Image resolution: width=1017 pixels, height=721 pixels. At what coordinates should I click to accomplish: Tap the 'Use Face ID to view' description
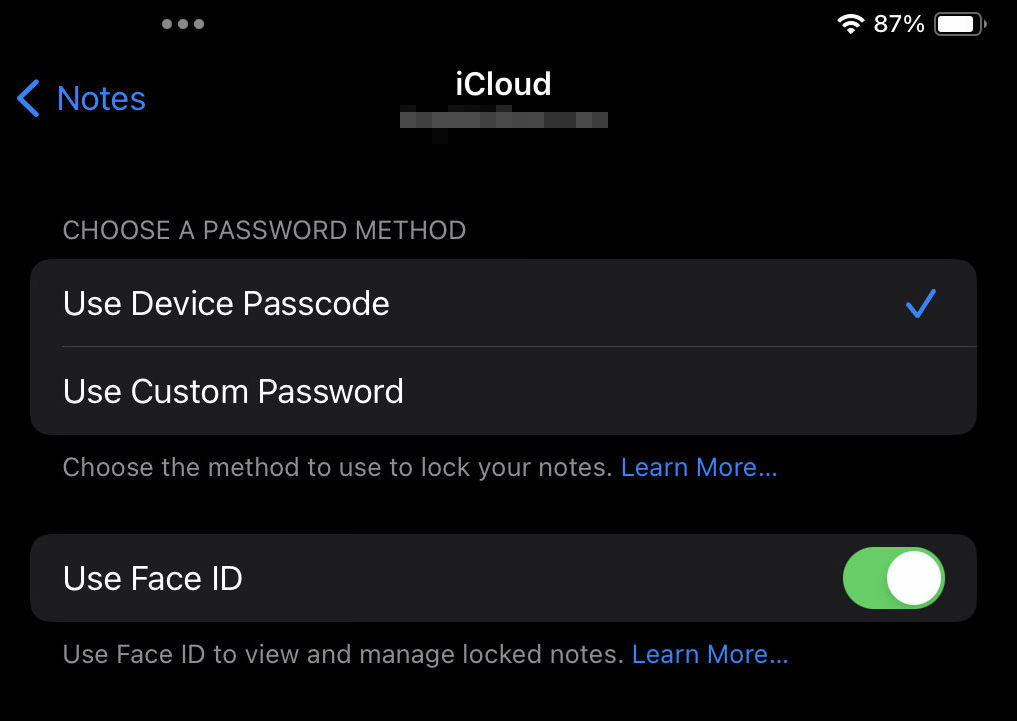pos(343,654)
